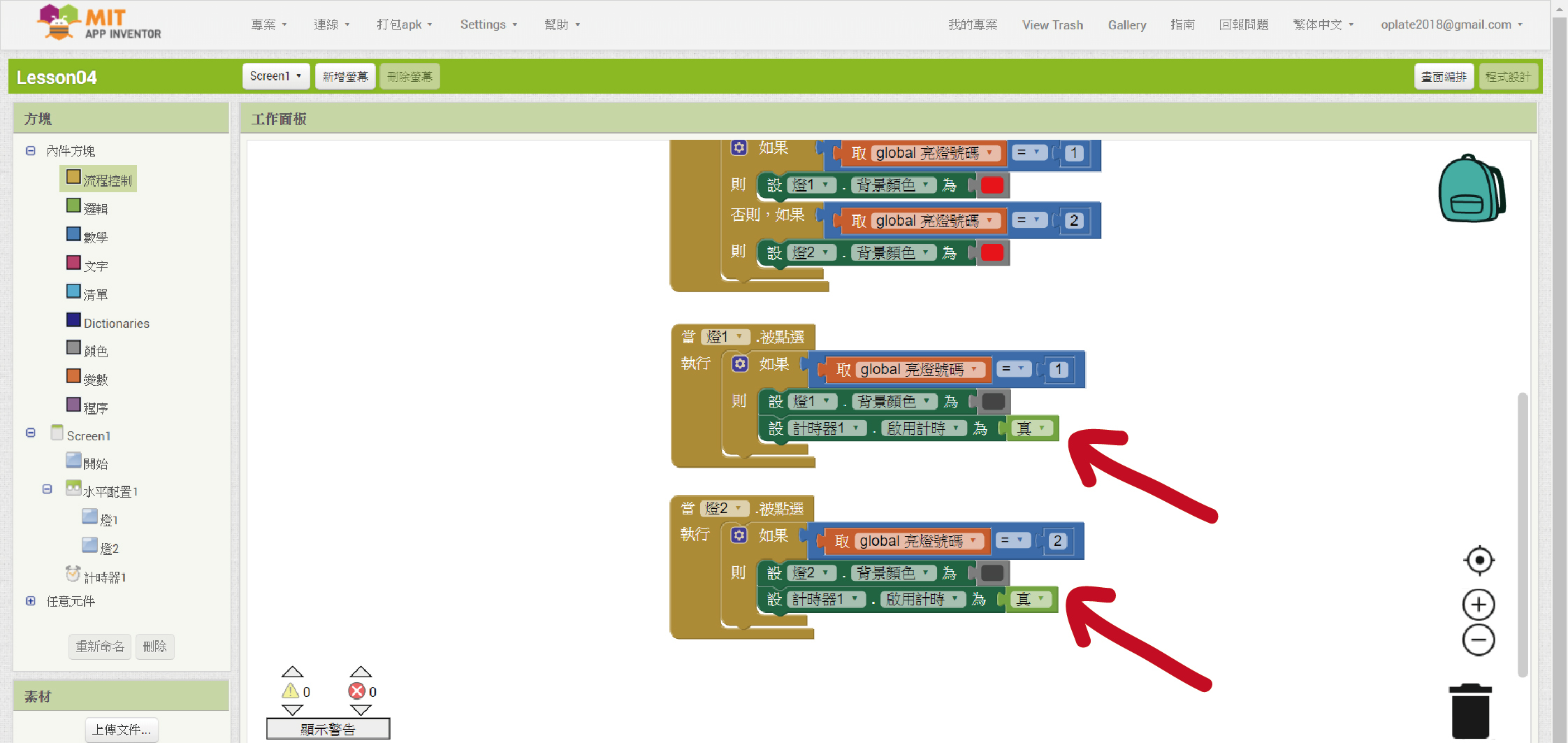This screenshot has height=743, width=1568.
Task: Select the 變數 block category
Action: click(x=88, y=379)
